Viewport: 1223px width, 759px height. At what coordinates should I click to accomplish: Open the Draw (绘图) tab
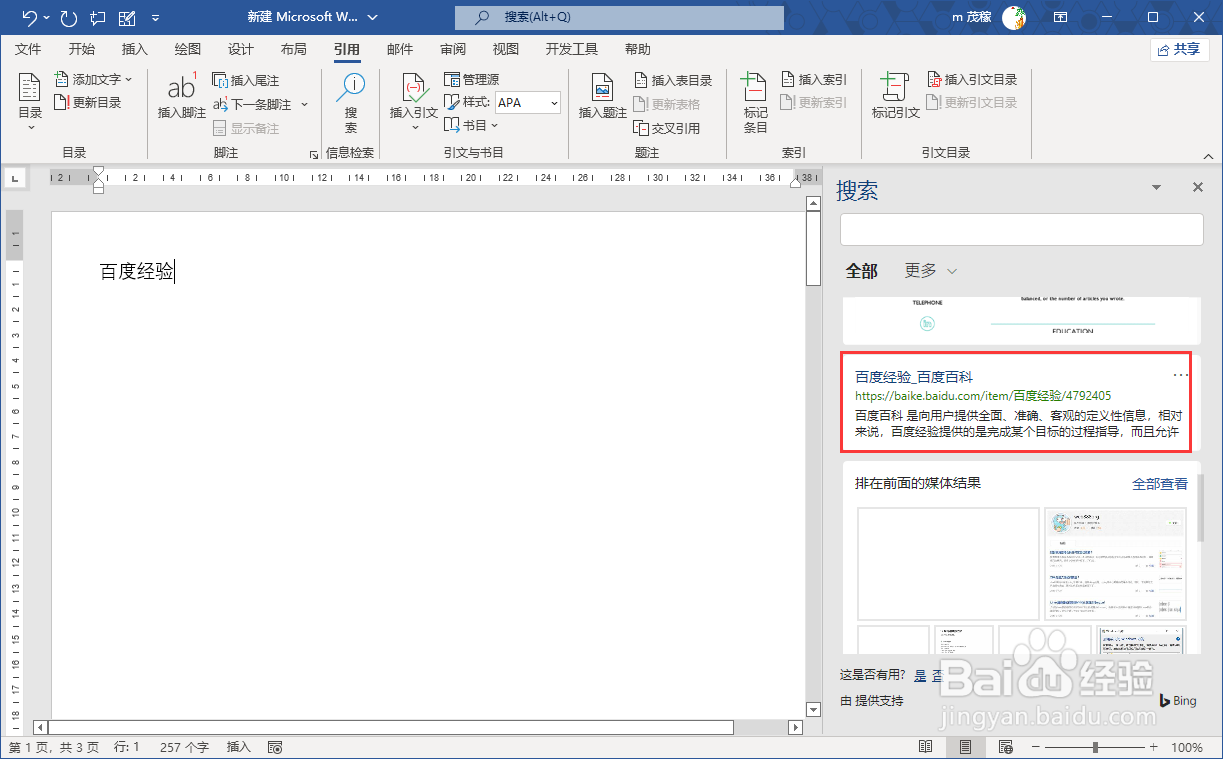point(188,49)
